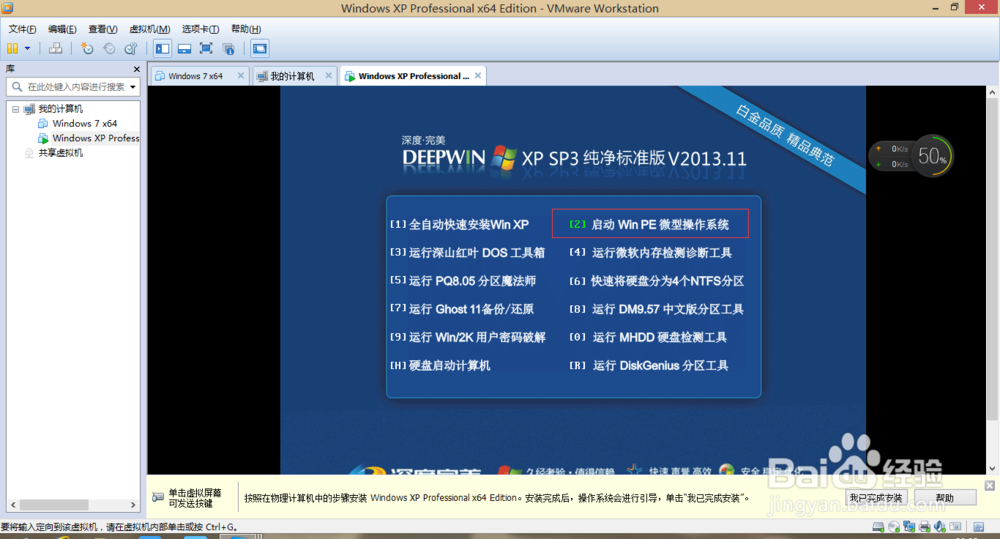This screenshot has height=539, width=1000.
Task: Close the yellow install hint bar
Action: (x=989, y=486)
